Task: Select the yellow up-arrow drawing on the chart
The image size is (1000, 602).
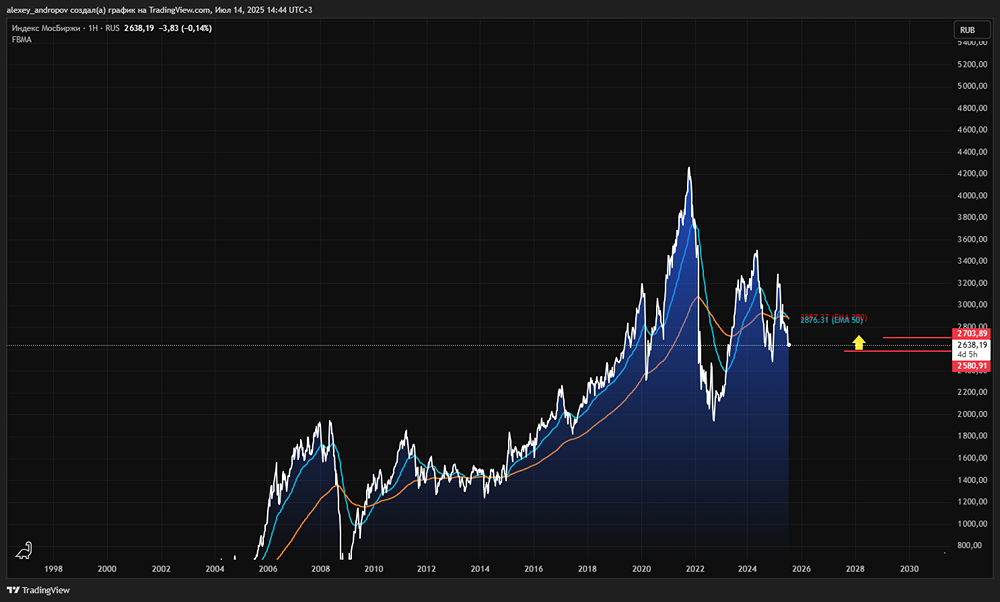Action: [859, 342]
